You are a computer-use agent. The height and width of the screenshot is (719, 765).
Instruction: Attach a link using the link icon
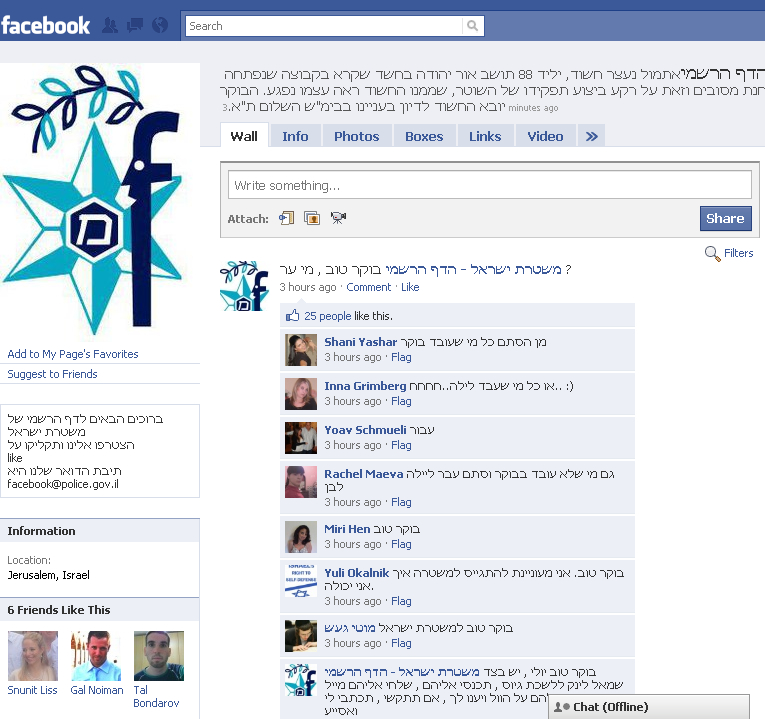tap(287, 218)
